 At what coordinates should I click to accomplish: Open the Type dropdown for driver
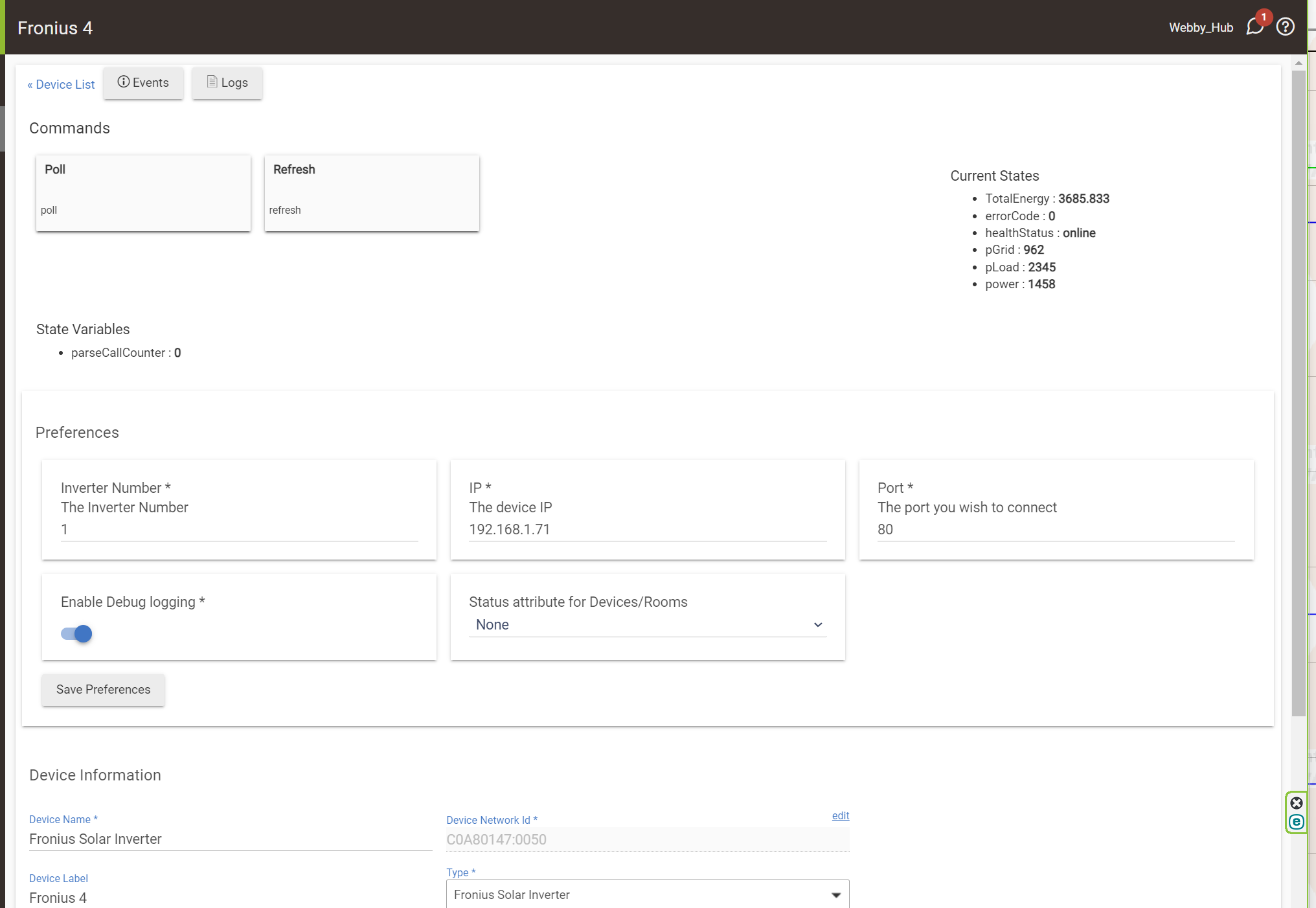(x=647, y=894)
